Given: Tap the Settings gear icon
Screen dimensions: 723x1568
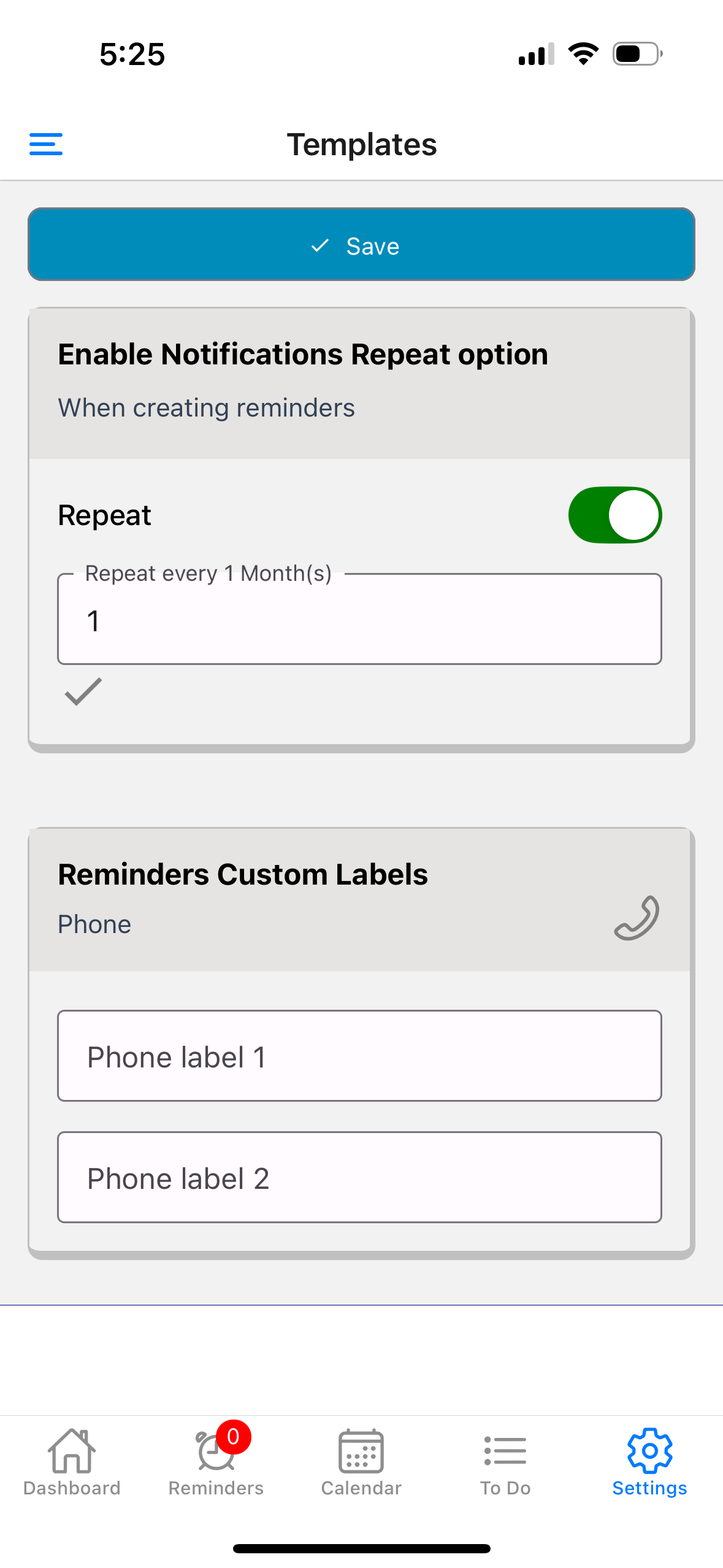Looking at the screenshot, I should tap(649, 1451).
